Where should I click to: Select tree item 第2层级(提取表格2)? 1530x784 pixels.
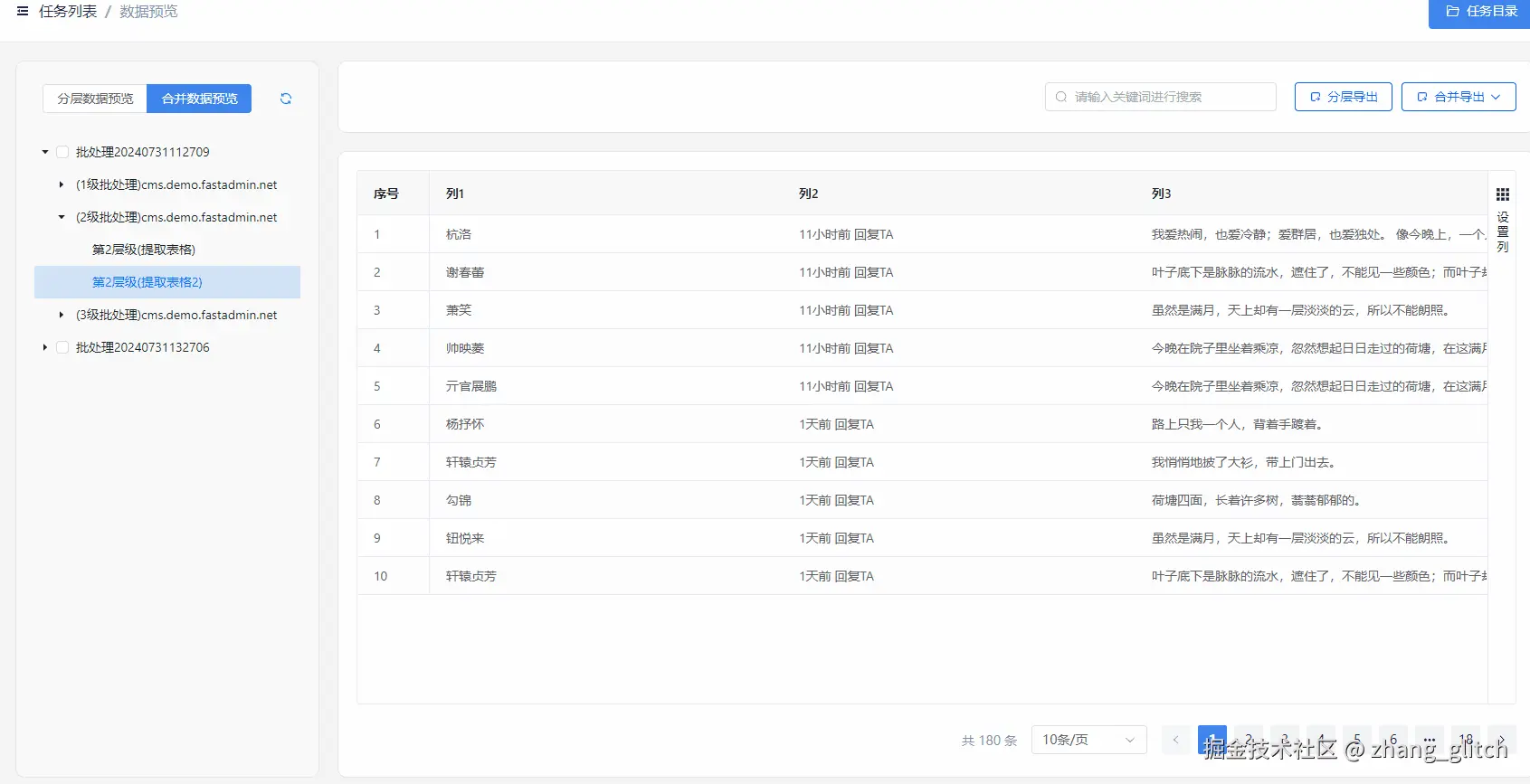pyautogui.click(x=147, y=282)
